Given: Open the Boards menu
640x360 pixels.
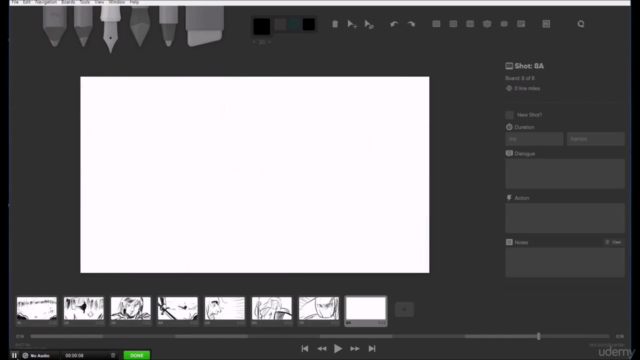Looking at the screenshot, I should click(68, 2).
